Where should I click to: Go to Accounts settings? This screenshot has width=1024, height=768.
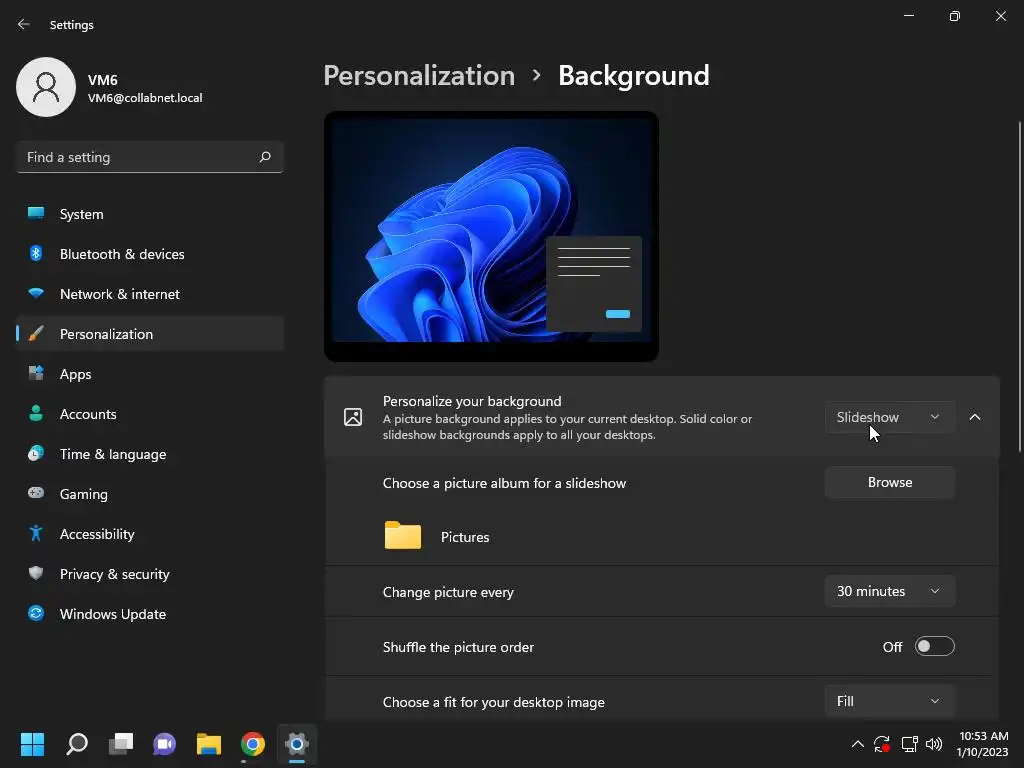150,414
